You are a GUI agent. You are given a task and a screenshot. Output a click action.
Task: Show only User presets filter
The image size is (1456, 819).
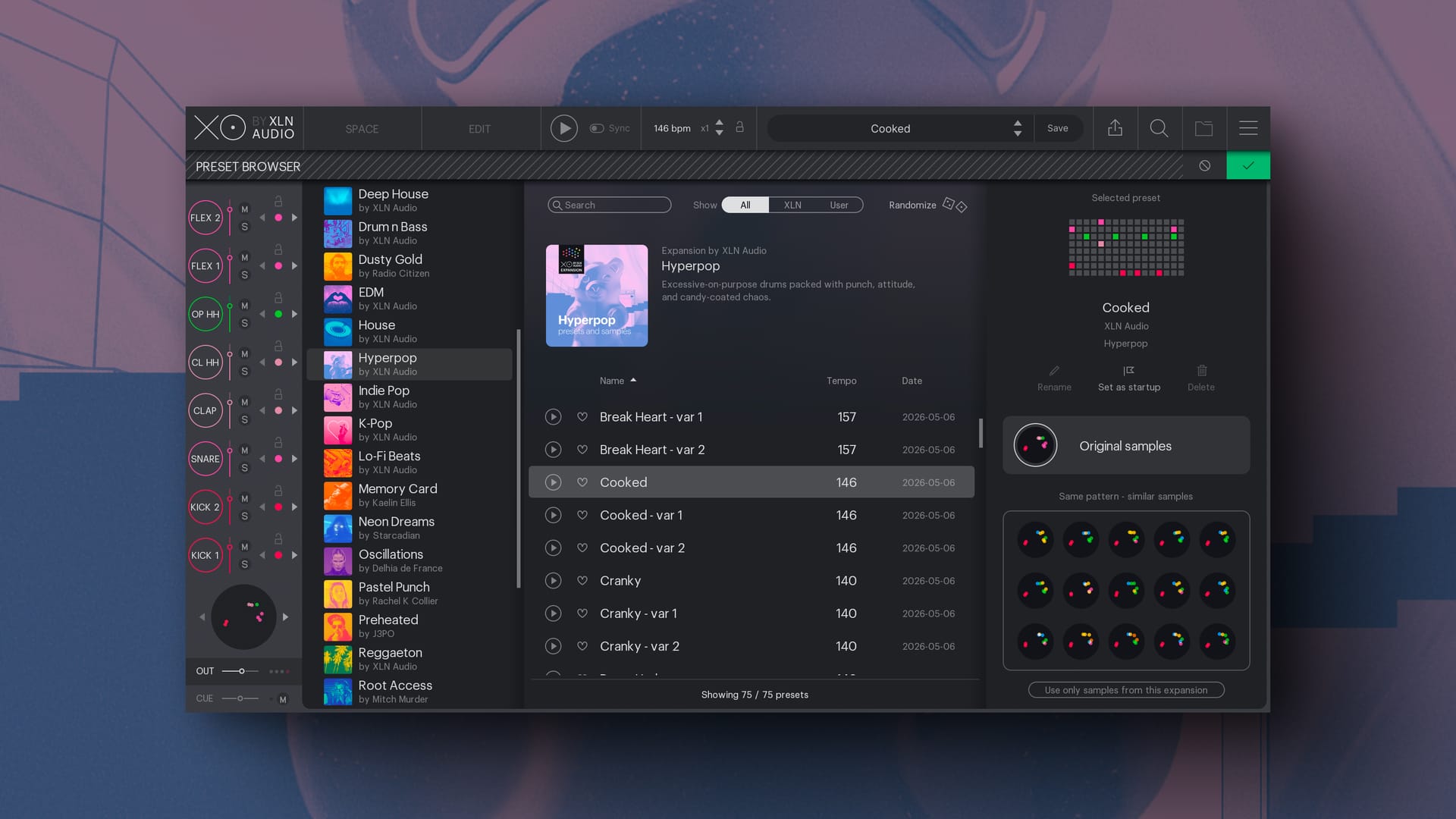click(839, 205)
